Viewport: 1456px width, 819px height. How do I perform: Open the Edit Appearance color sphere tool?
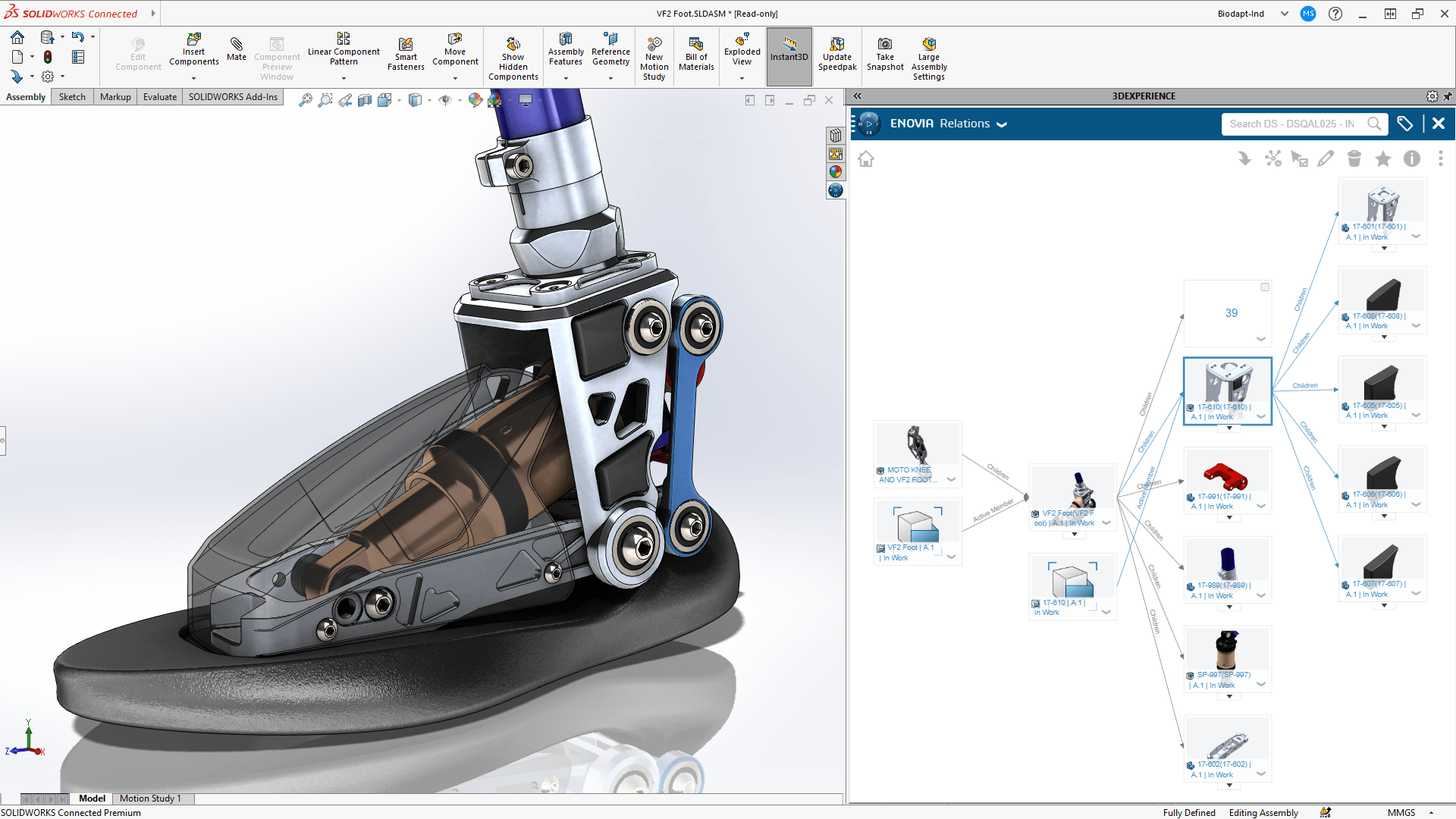(474, 99)
